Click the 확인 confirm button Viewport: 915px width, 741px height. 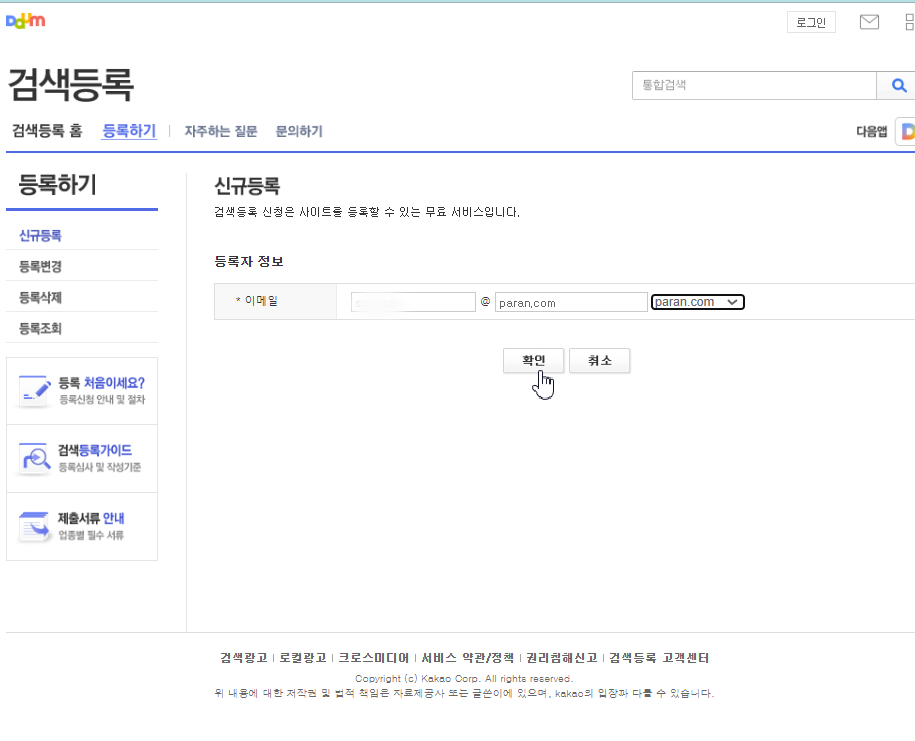533,361
